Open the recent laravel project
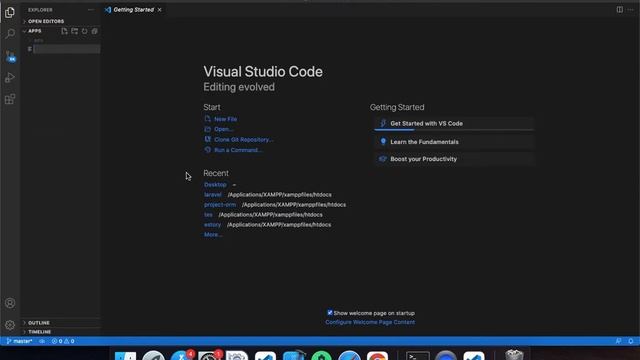640x360 pixels. click(213, 195)
